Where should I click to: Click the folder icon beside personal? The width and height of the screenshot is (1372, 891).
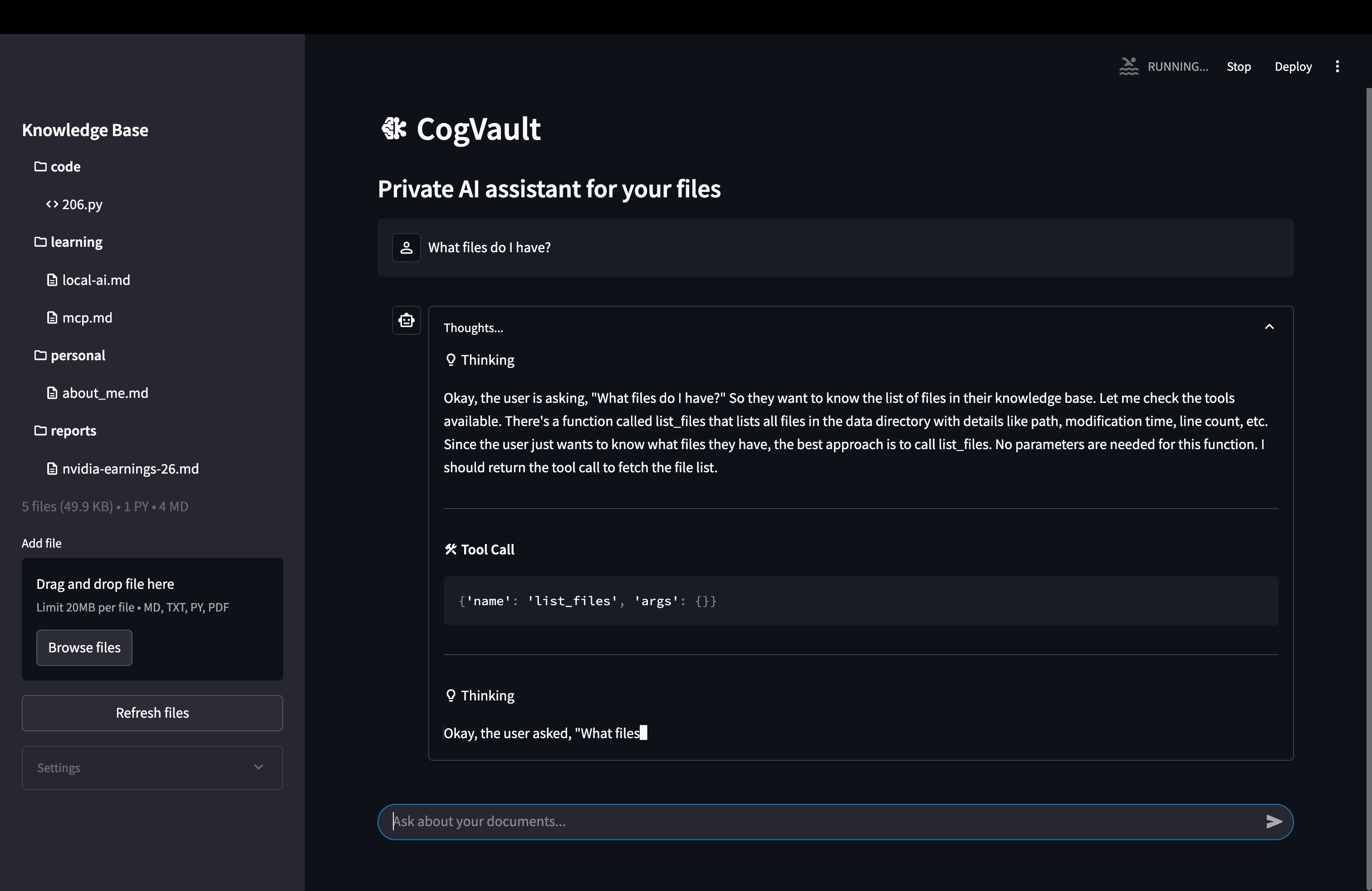click(40, 355)
